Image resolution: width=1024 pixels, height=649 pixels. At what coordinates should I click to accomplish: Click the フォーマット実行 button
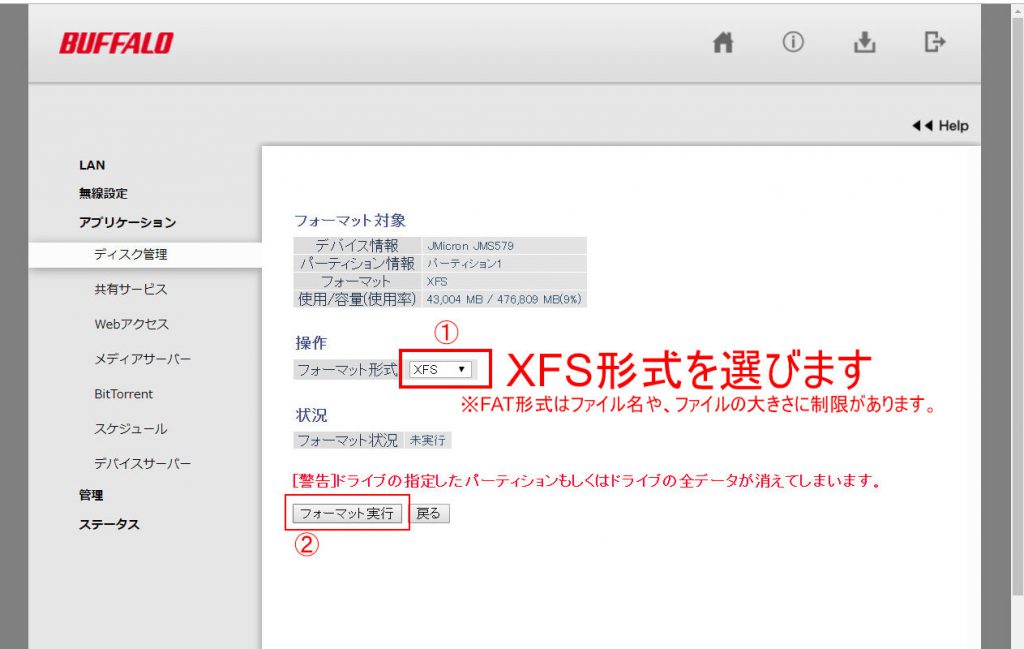(347, 513)
